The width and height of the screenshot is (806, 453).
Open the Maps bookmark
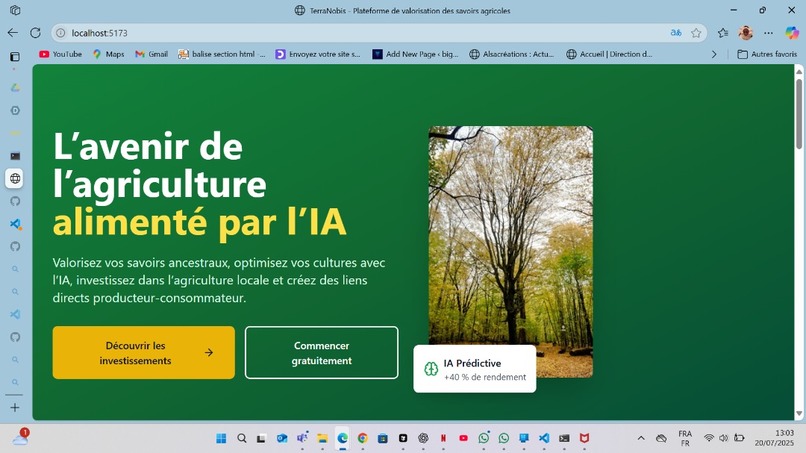pyautogui.click(x=108, y=54)
